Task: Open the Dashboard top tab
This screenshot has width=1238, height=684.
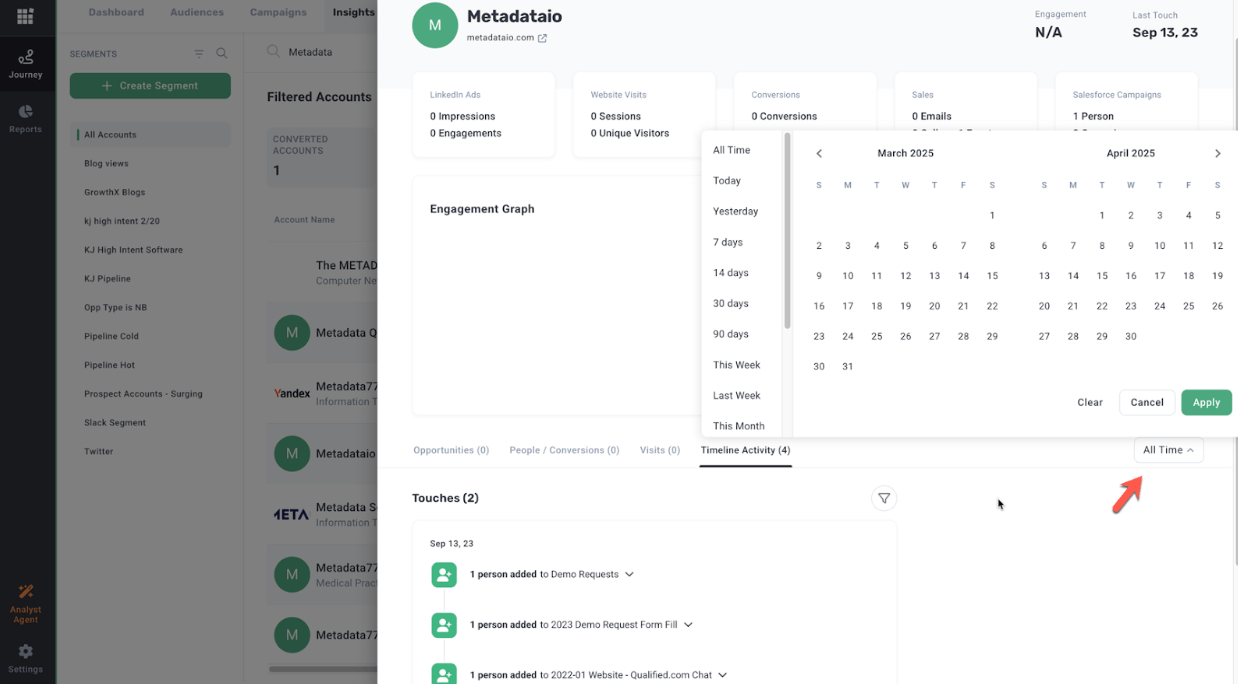Action: point(116,12)
